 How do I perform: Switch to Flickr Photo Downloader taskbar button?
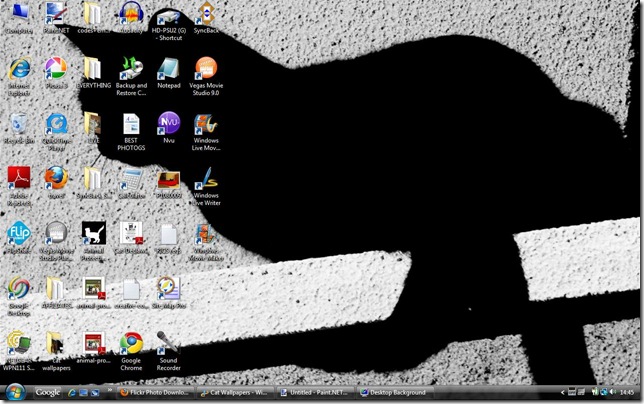click(x=155, y=393)
